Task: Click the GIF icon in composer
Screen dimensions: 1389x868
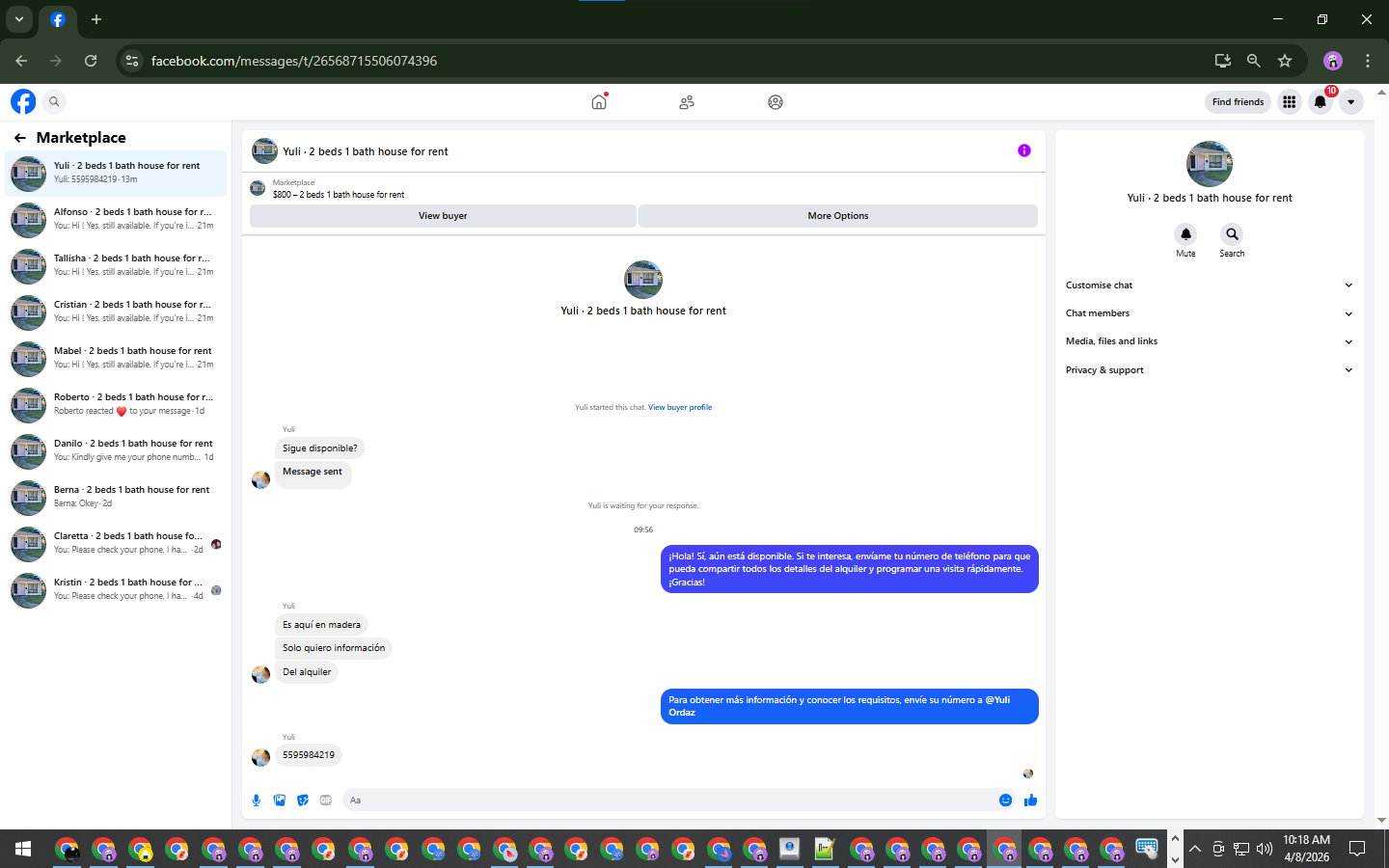Action: 326,800
